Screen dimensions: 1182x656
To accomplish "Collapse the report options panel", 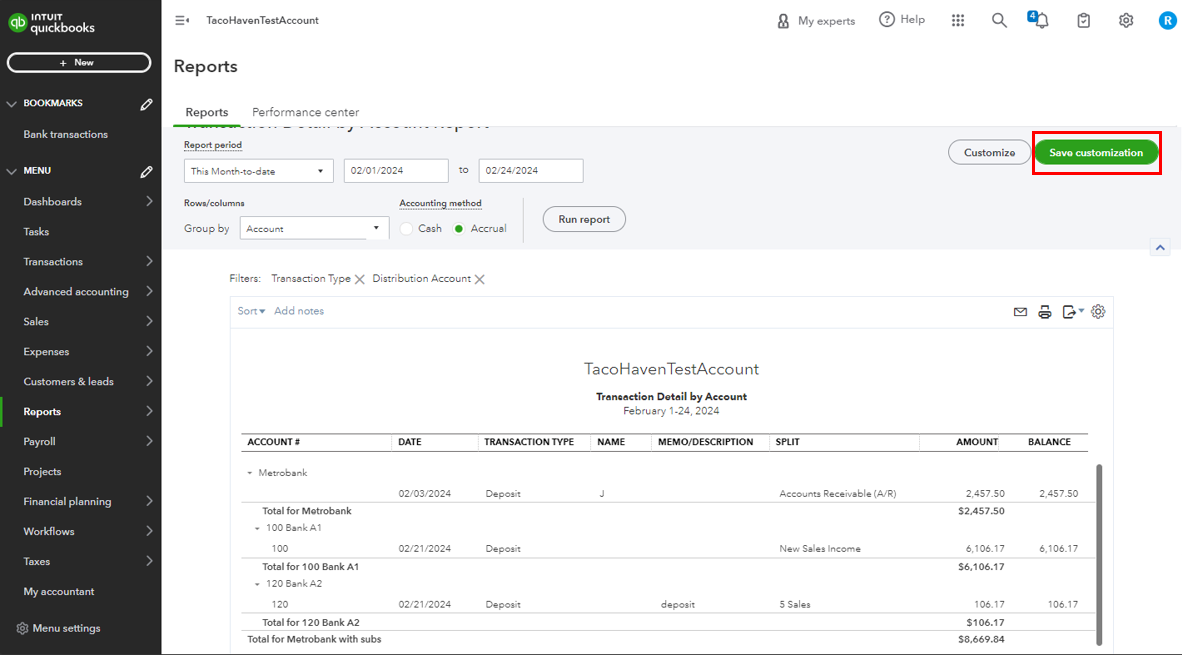I will coord(1160,247).
